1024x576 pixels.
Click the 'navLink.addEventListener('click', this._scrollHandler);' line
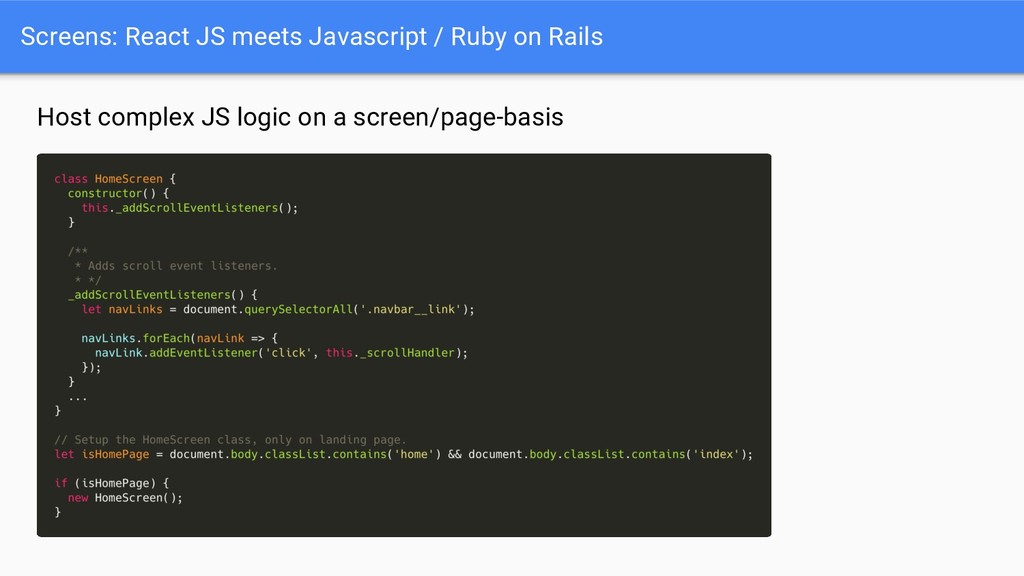pyautogui.click(x=281, y=353)
